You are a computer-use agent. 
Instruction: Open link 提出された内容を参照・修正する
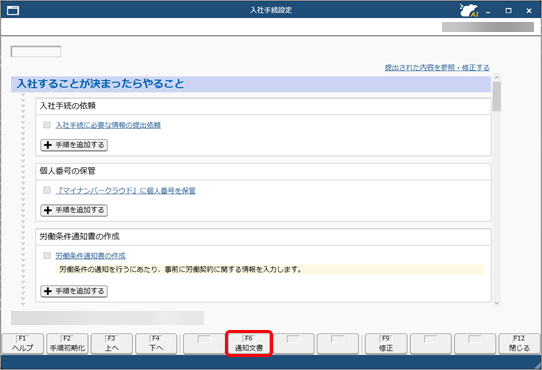[x=437, y=67]
